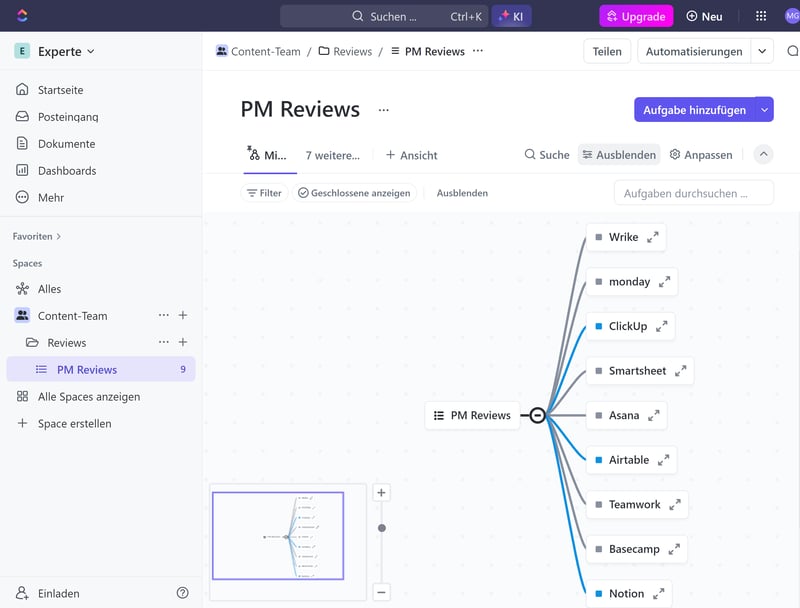Expand the Airtable node arrows icon

tap(663, 460)
